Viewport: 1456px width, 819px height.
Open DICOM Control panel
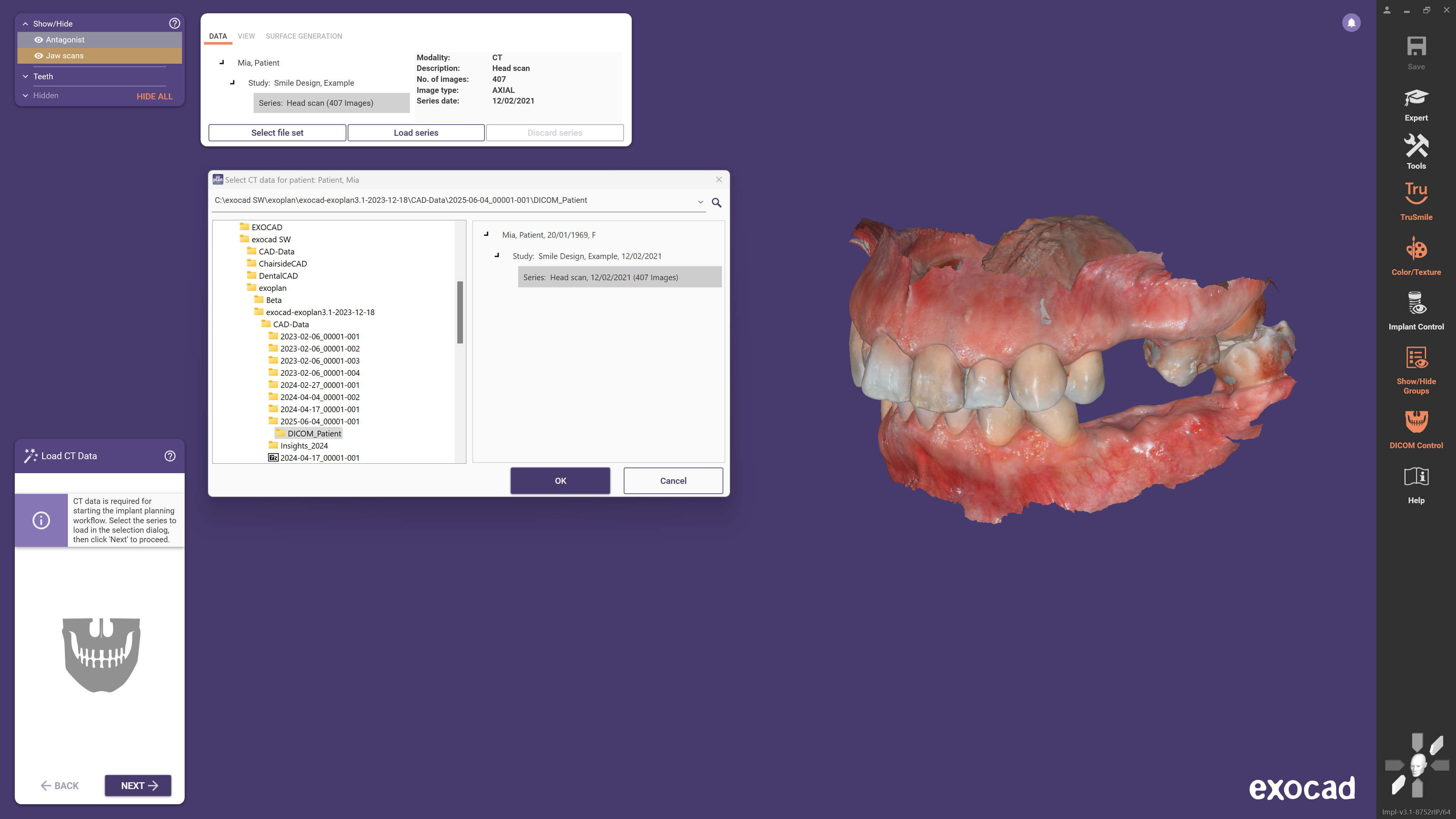1415,429
